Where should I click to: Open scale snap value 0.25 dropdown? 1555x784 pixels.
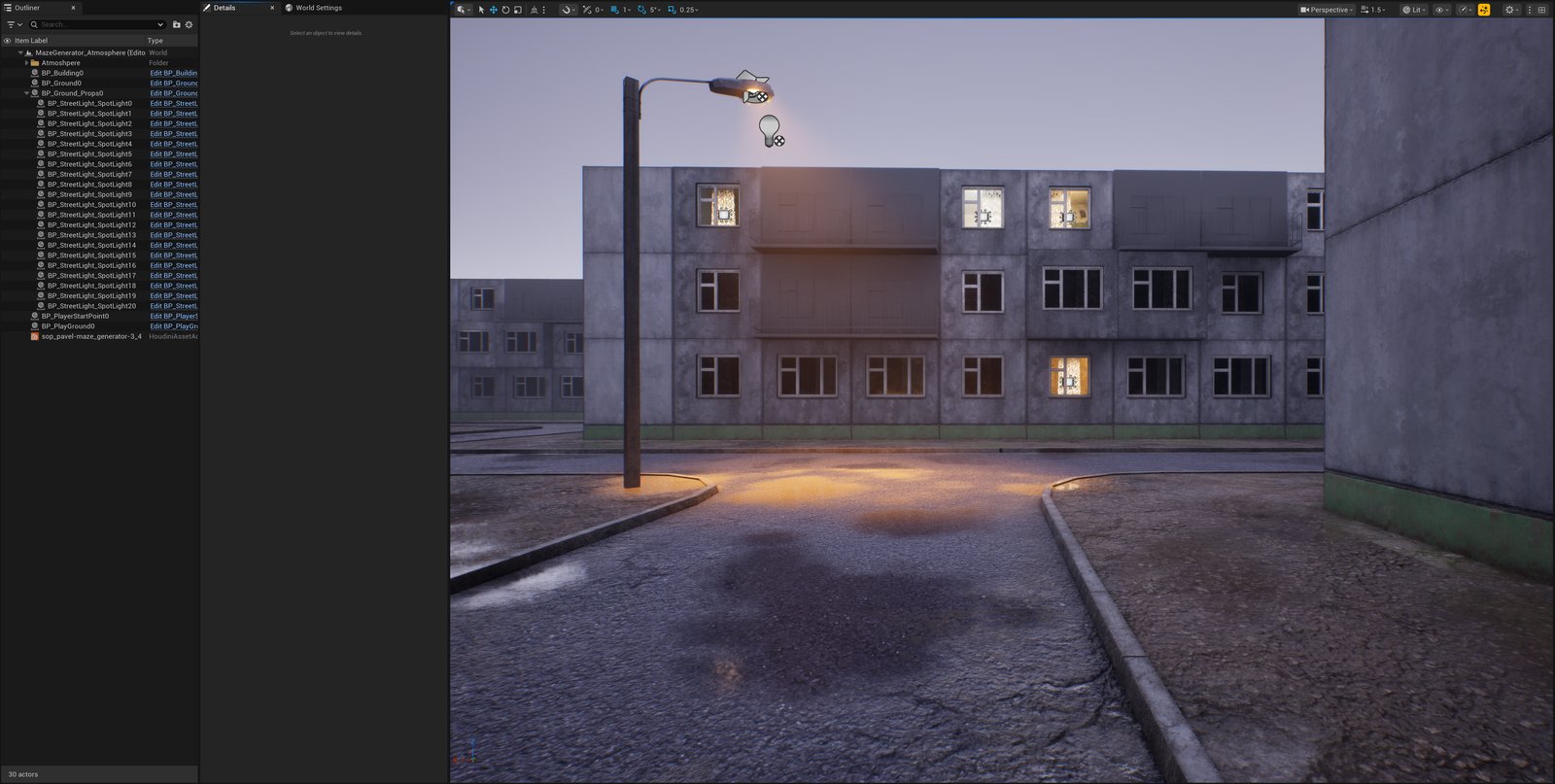tap(689, 10)
